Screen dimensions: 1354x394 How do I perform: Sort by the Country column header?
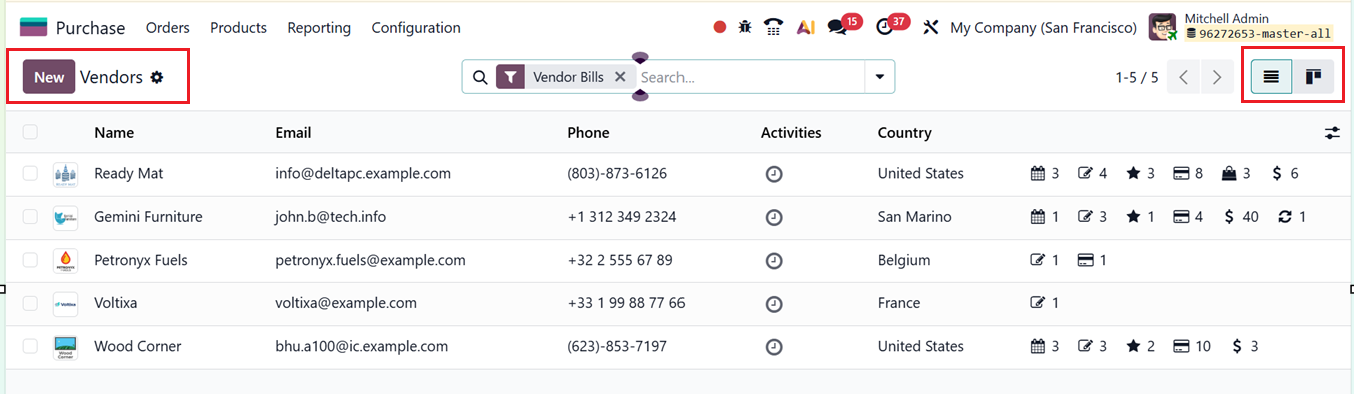pos(904,132)
